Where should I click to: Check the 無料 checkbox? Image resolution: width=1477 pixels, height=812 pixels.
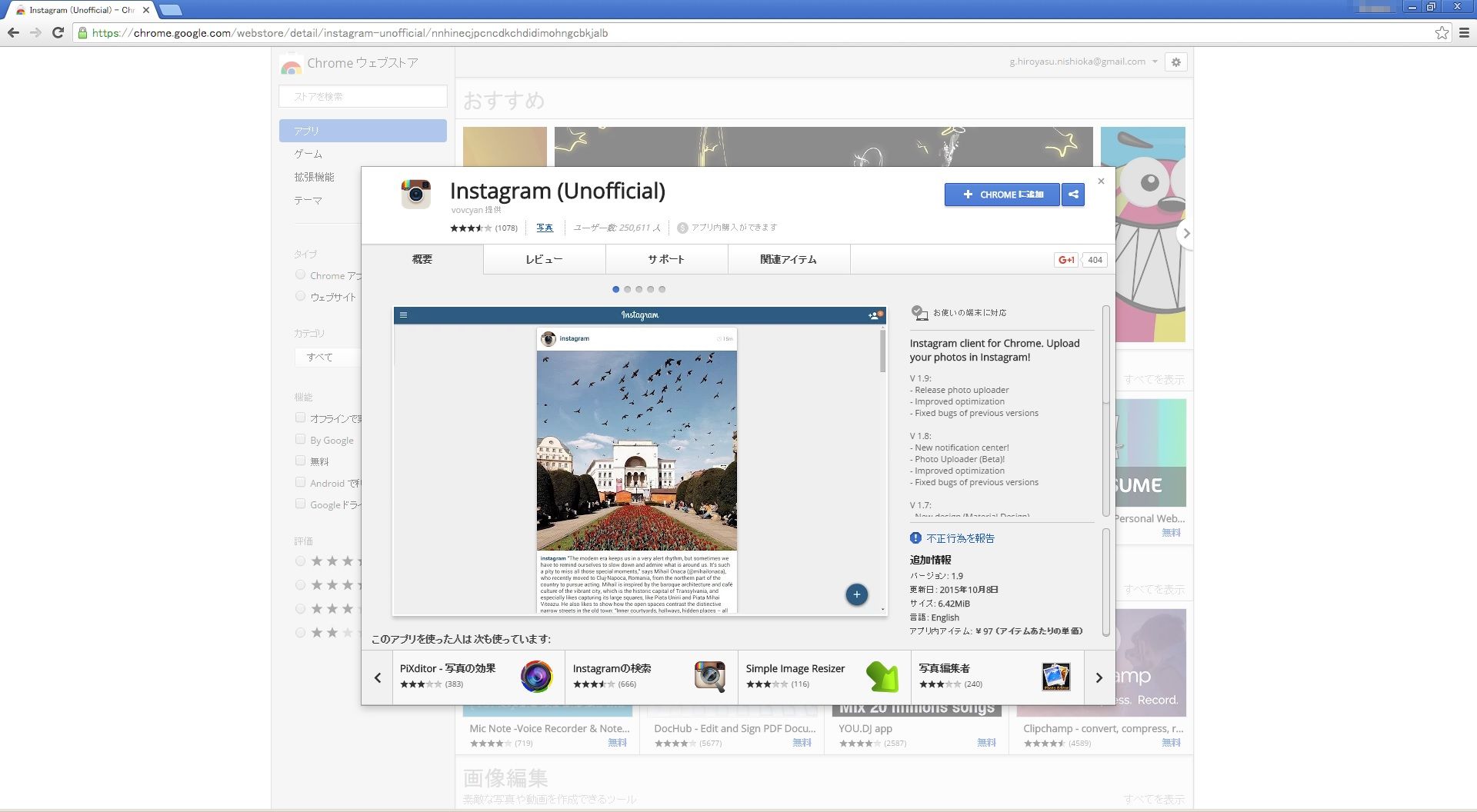pyautogui.click(x=300, y=461)
